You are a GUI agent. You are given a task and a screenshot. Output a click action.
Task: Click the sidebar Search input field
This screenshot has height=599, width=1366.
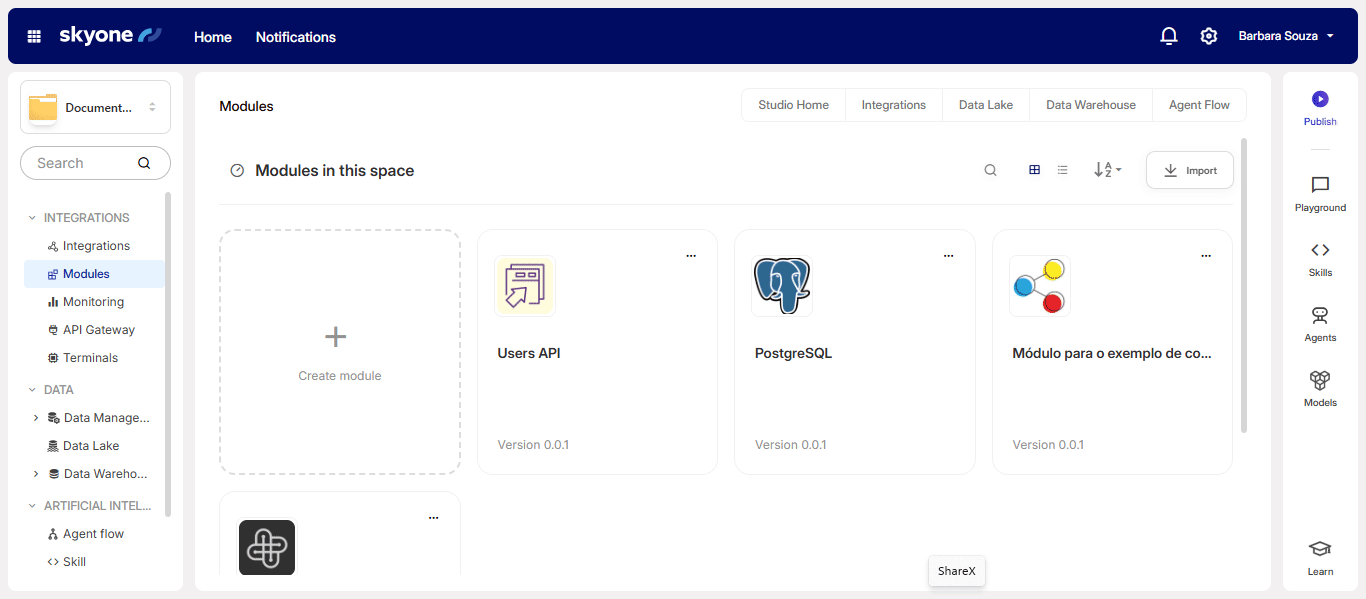[85, 163]
